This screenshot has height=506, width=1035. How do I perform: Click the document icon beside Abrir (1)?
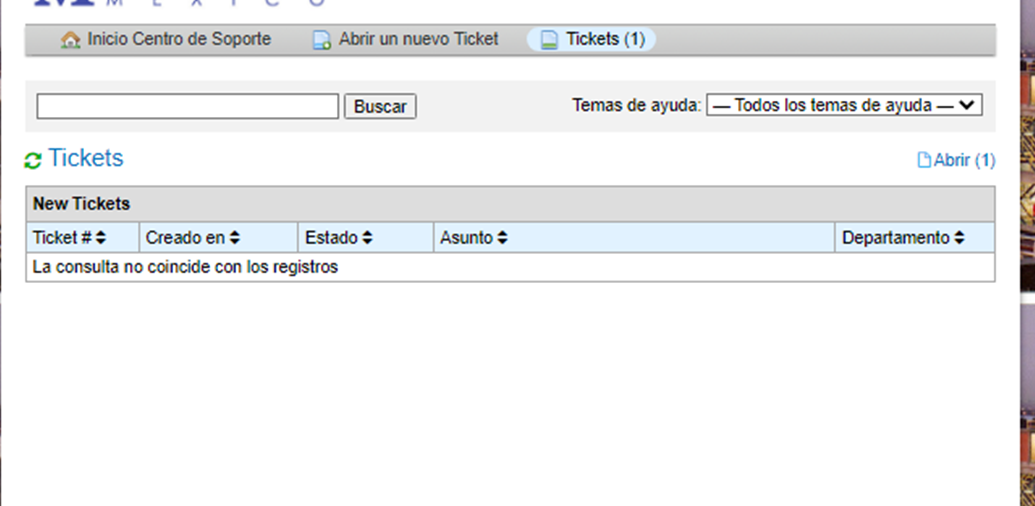pyautogui.click(x=924, y=161)
